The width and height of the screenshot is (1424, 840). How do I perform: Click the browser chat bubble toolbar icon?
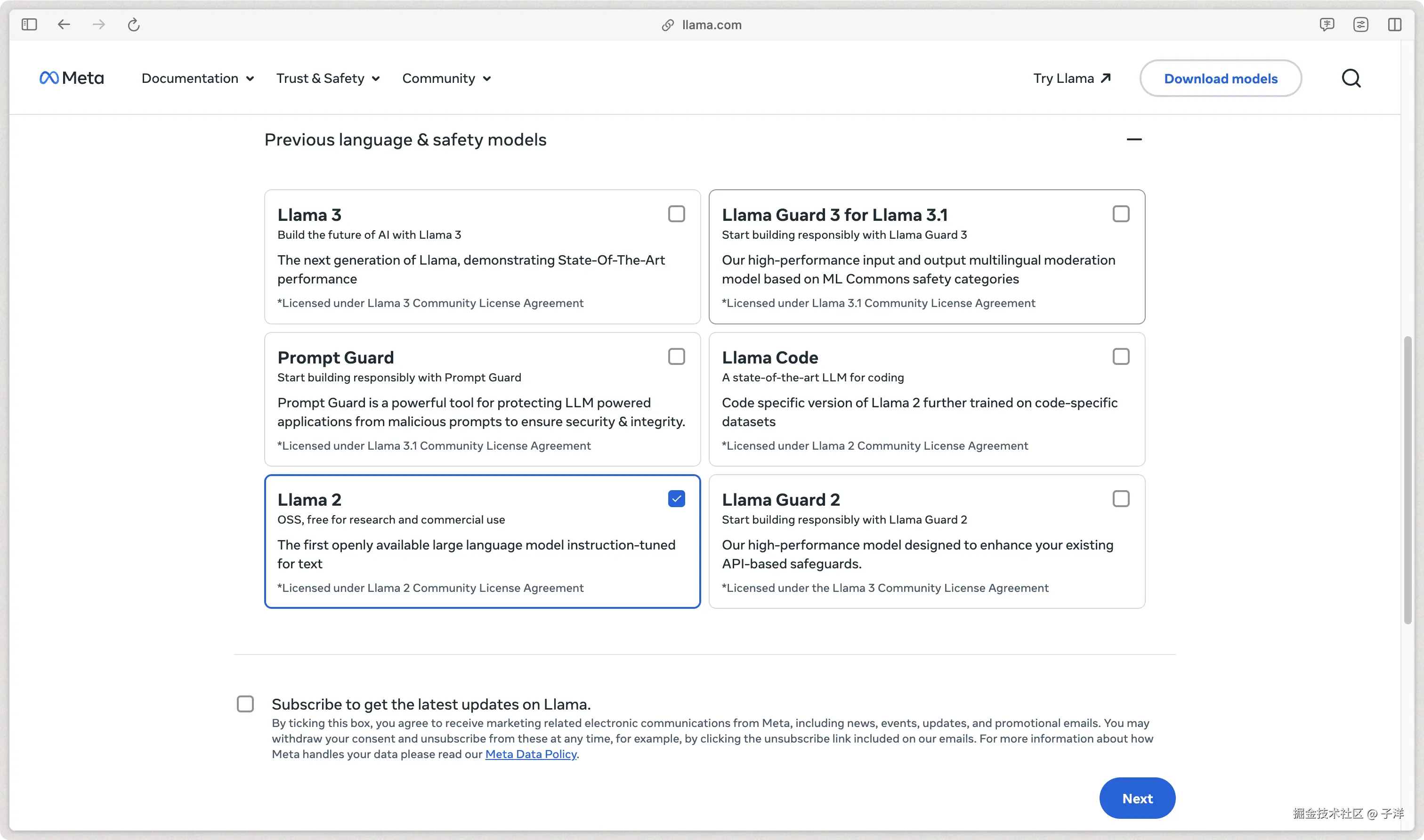click(x=1327, y=24)
